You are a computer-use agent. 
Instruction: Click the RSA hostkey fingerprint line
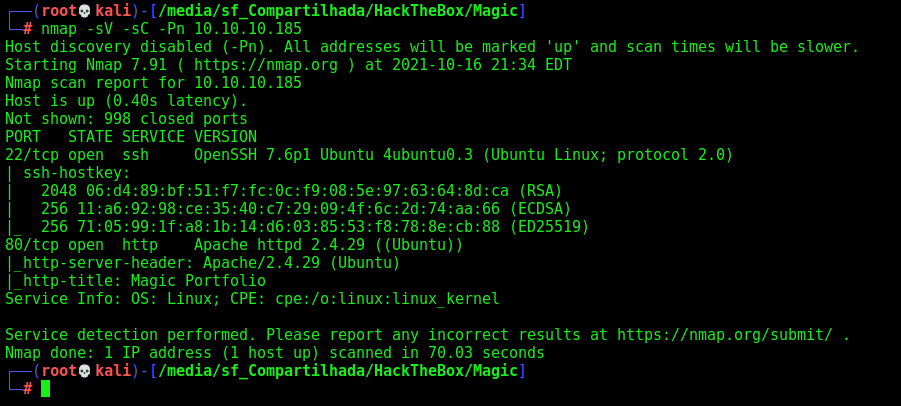(x=284, y=191)
